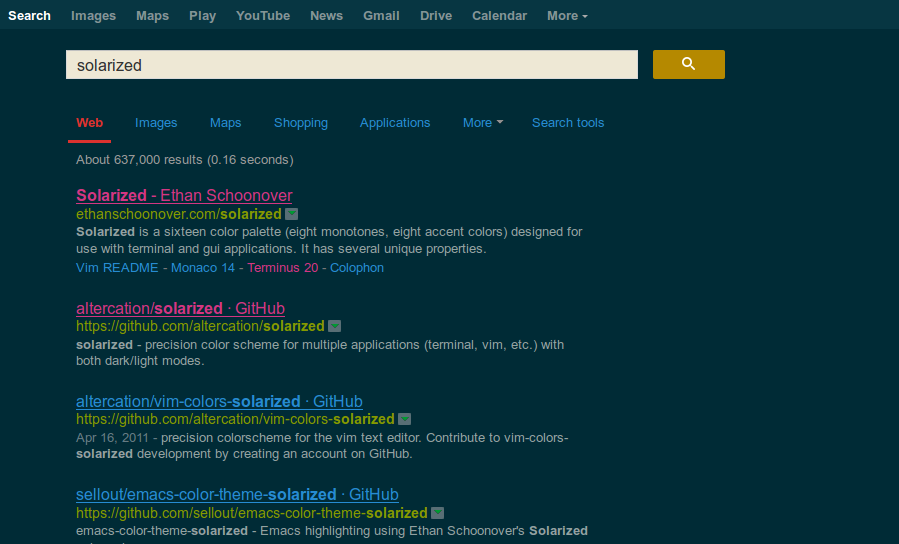Open the Terminus 20 sitelink
Image resolution: width=899 pixels, height=544 pixels.
click(283, 268)
